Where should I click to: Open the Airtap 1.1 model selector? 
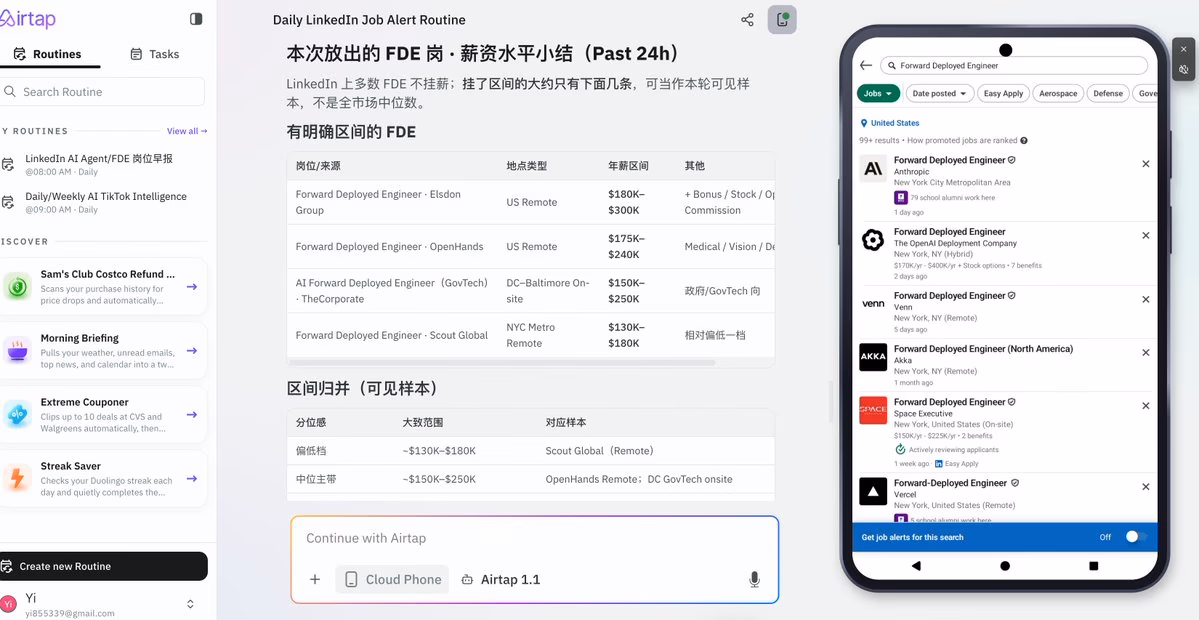[x=501, y=579]
